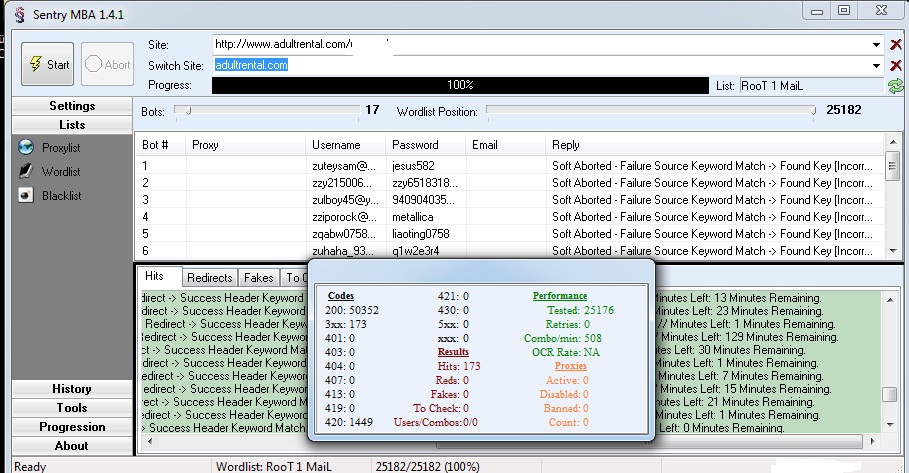Click the bot table scroll up arrow
Viewport: 909px width, 473px height.
pyautogui.click(x=893, y=142)
